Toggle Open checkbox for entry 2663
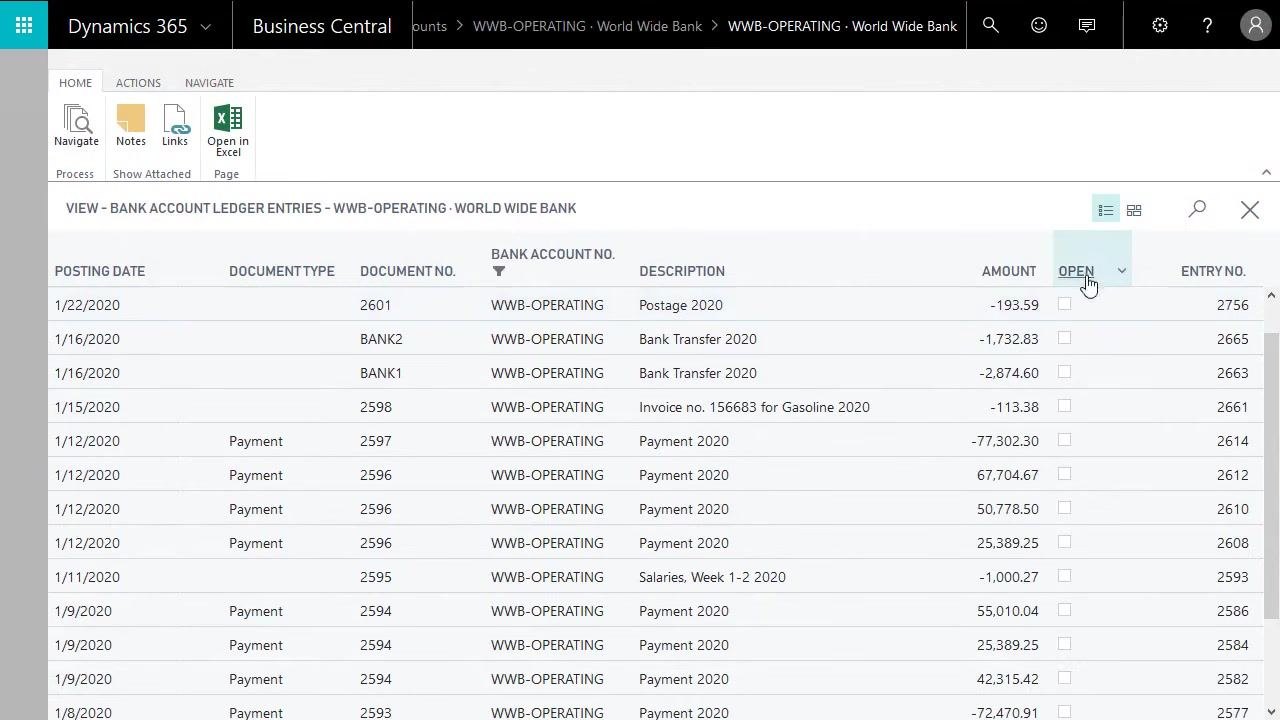This screenshot has width=1280, height=720. point(1064,372)
